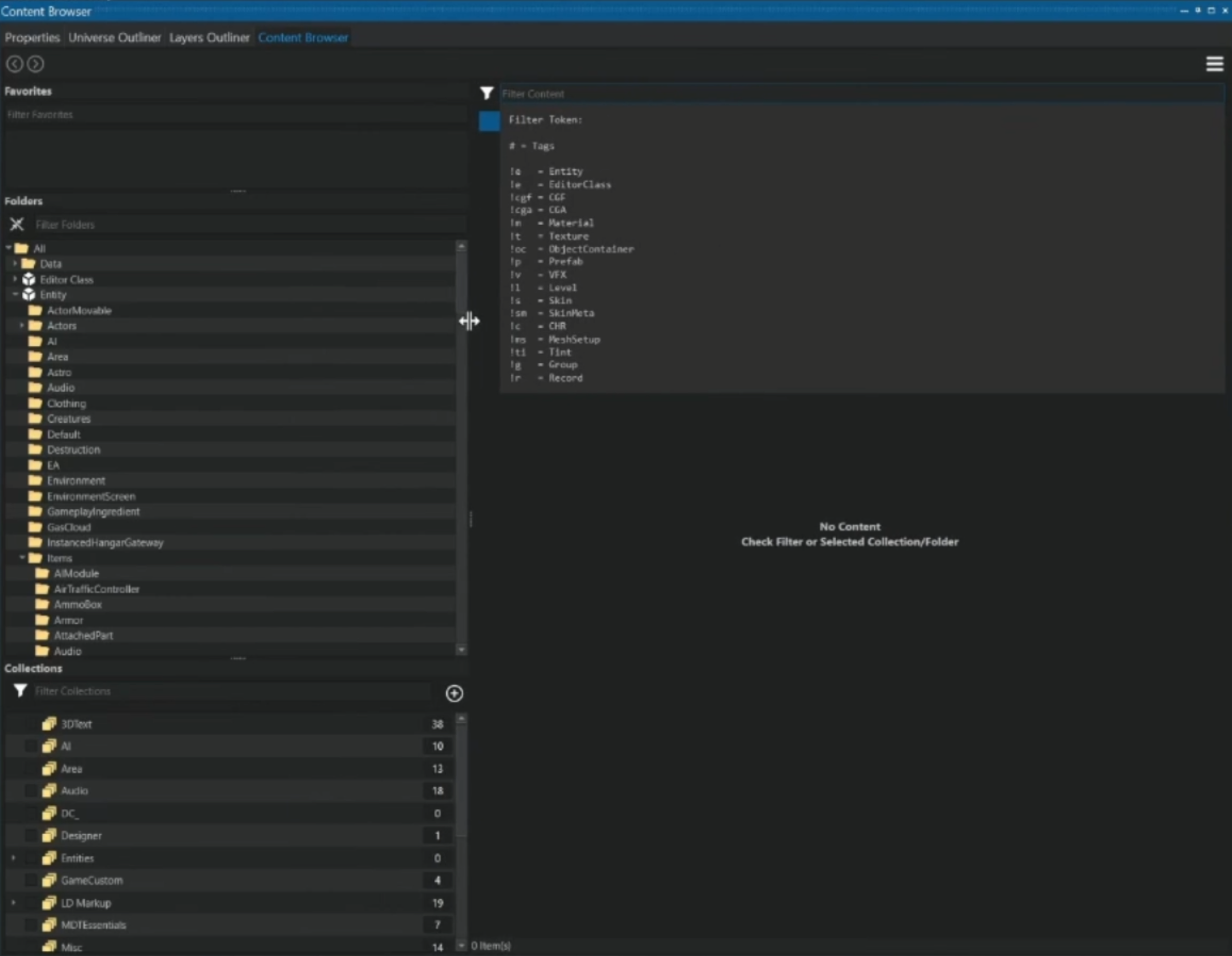
Task: Expand the Actors folder
Action: tap(21, 325)
